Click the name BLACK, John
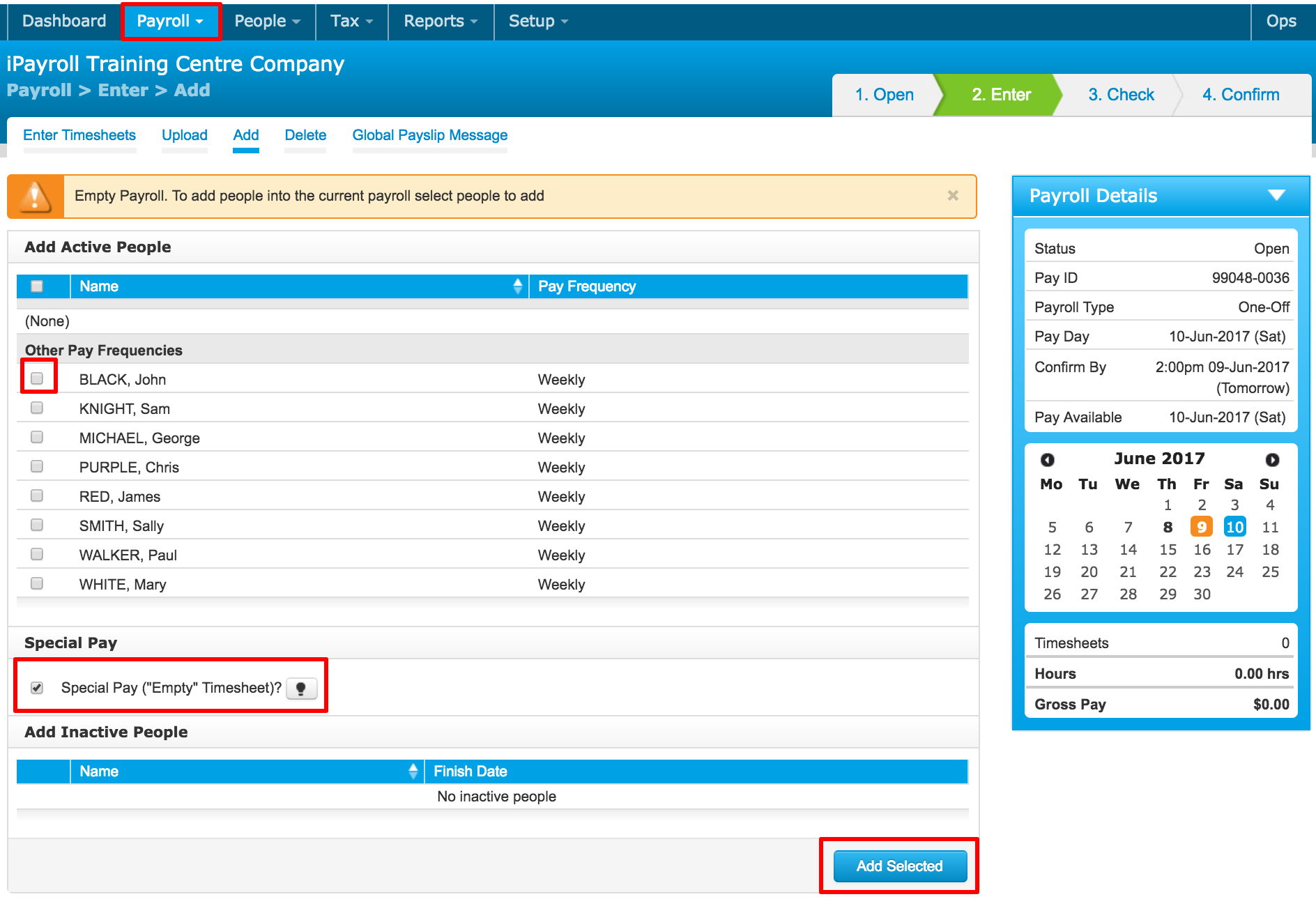The height and width of the screenshot is (906, 1316). coord(123,380)
